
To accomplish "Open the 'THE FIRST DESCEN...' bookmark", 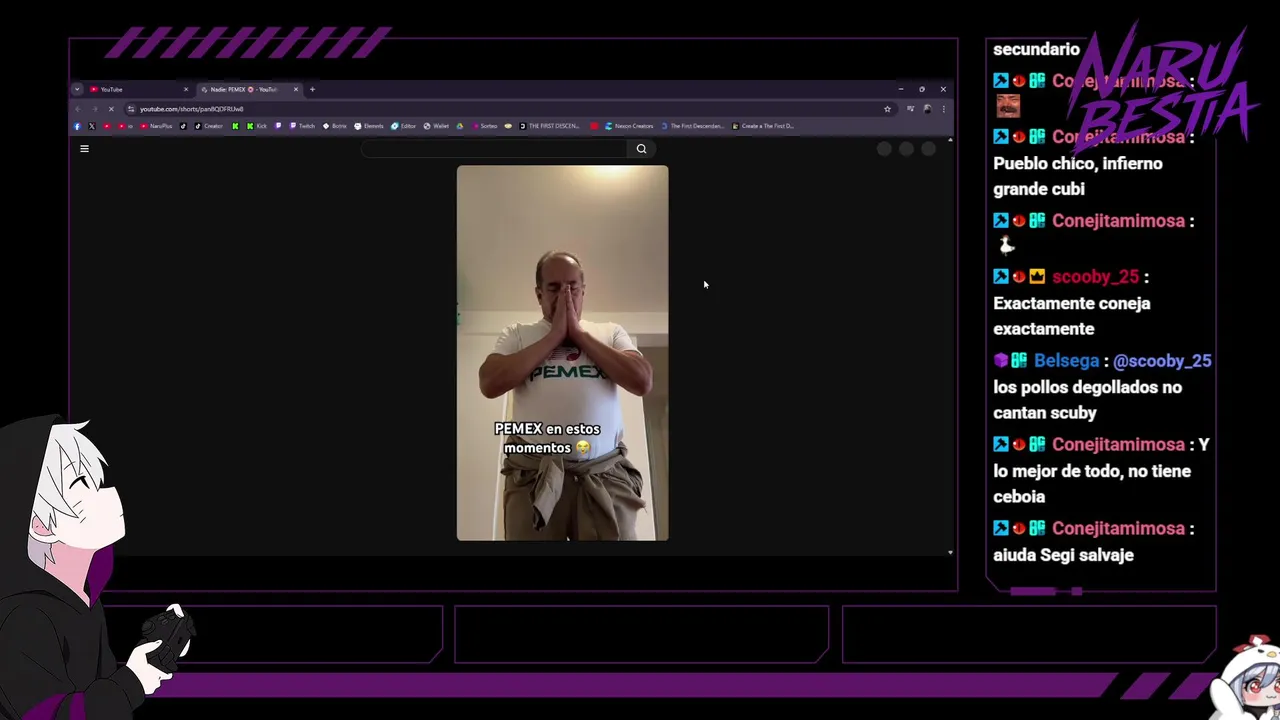I will click(549, 126).
